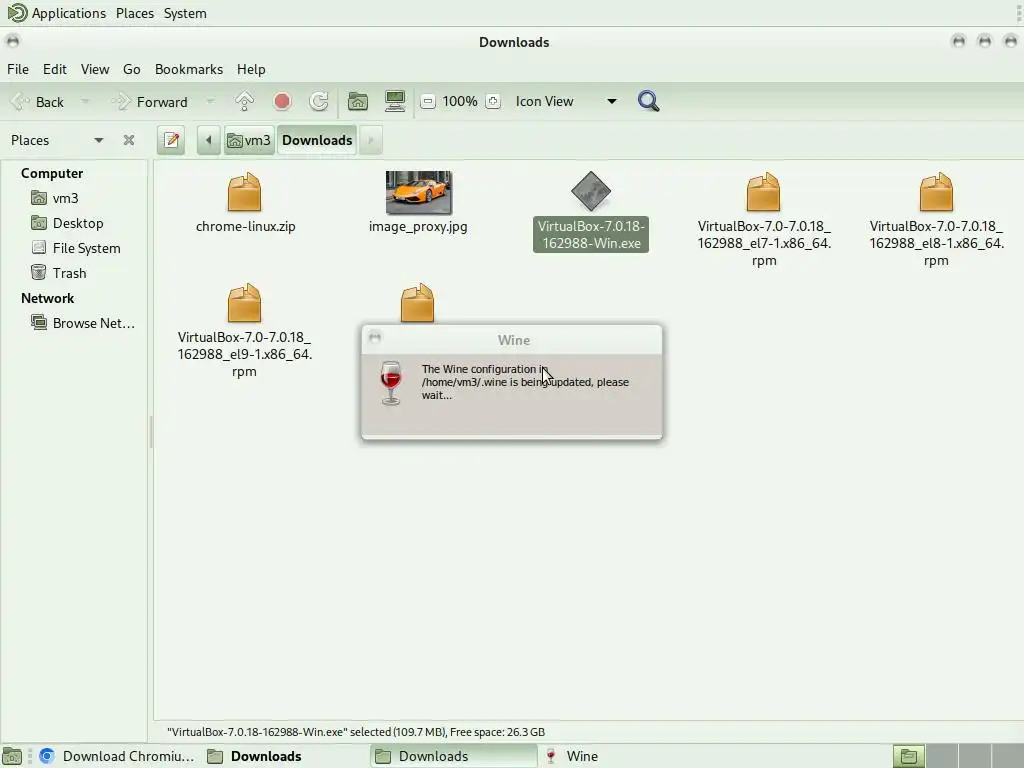This screenshot has width=1024, height=768.
Task: Select the package icon partially behind Wine dialog
Action: click(417, 302)
